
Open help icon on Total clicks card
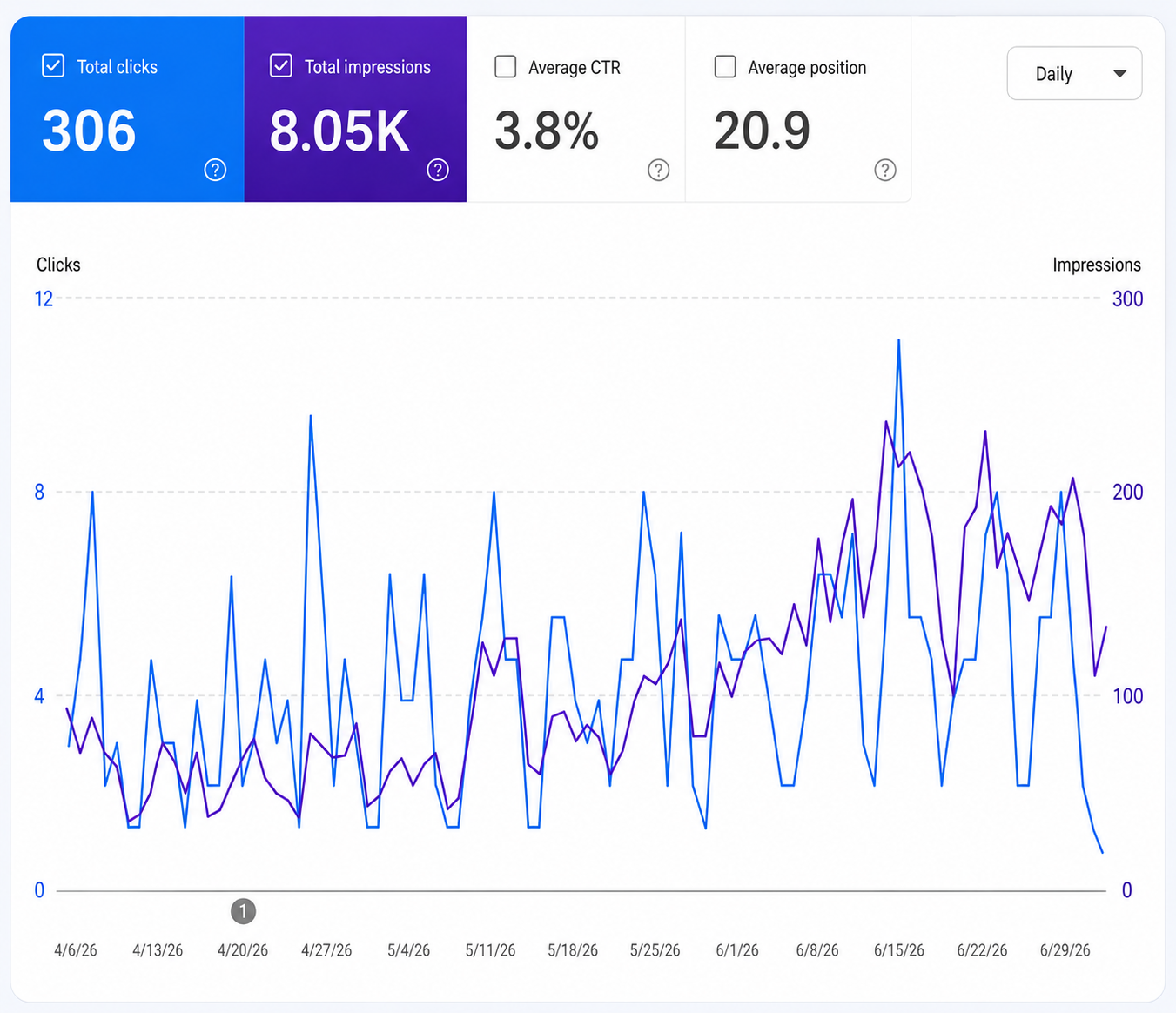coord(215,170)
